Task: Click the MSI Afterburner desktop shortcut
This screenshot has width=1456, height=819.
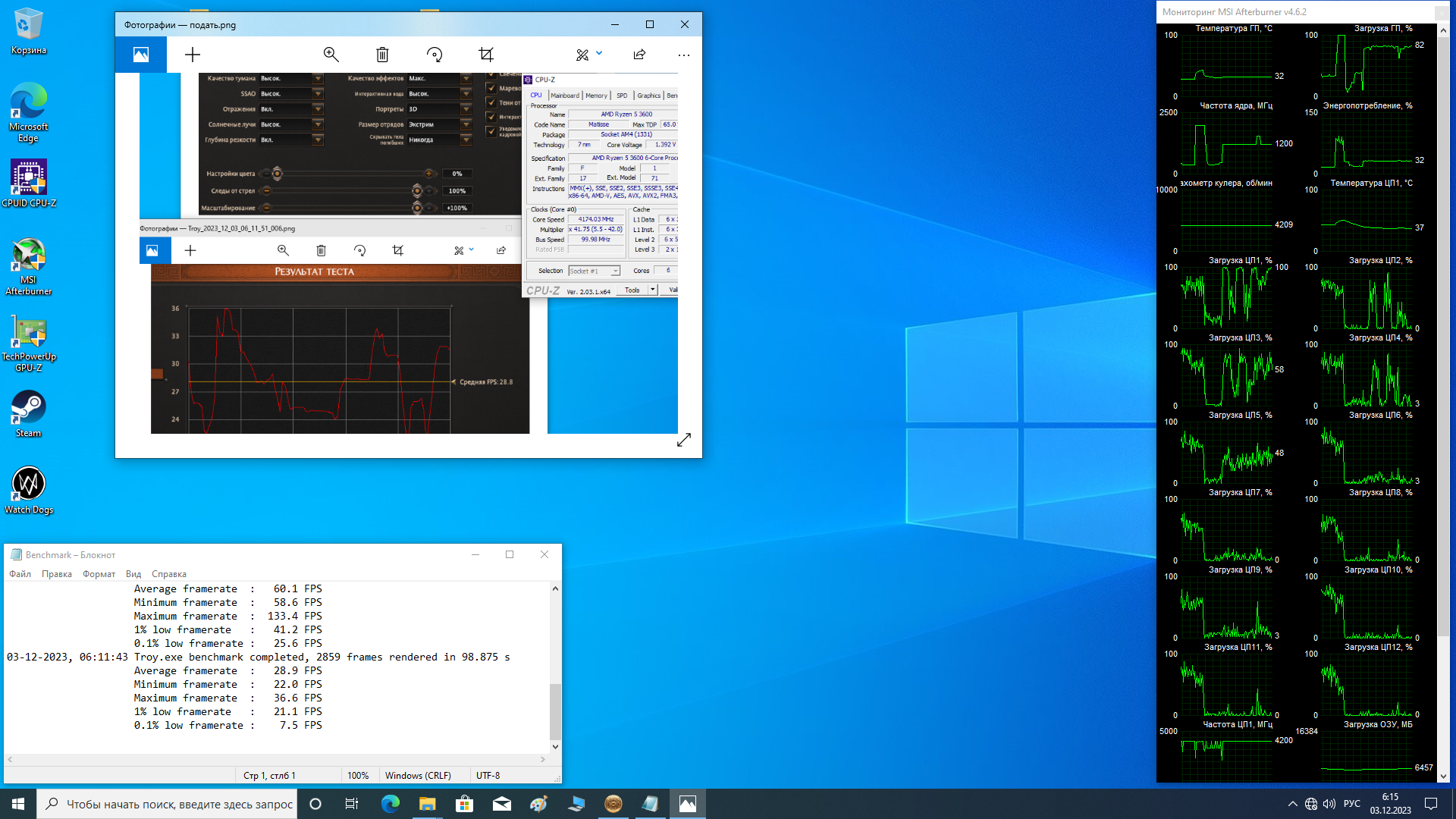Action: pos(29,265)
